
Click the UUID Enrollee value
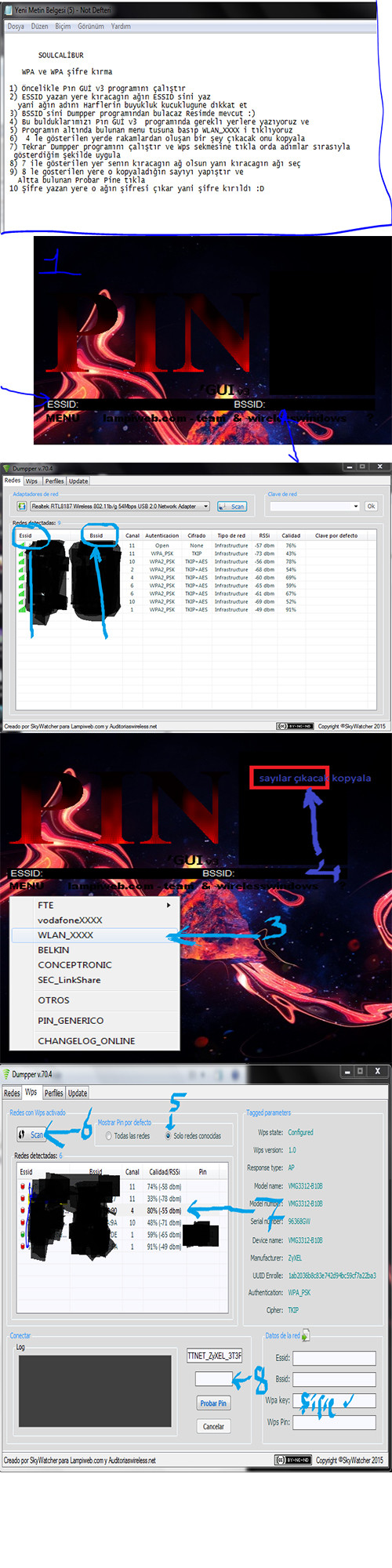tap(332, 1276)
